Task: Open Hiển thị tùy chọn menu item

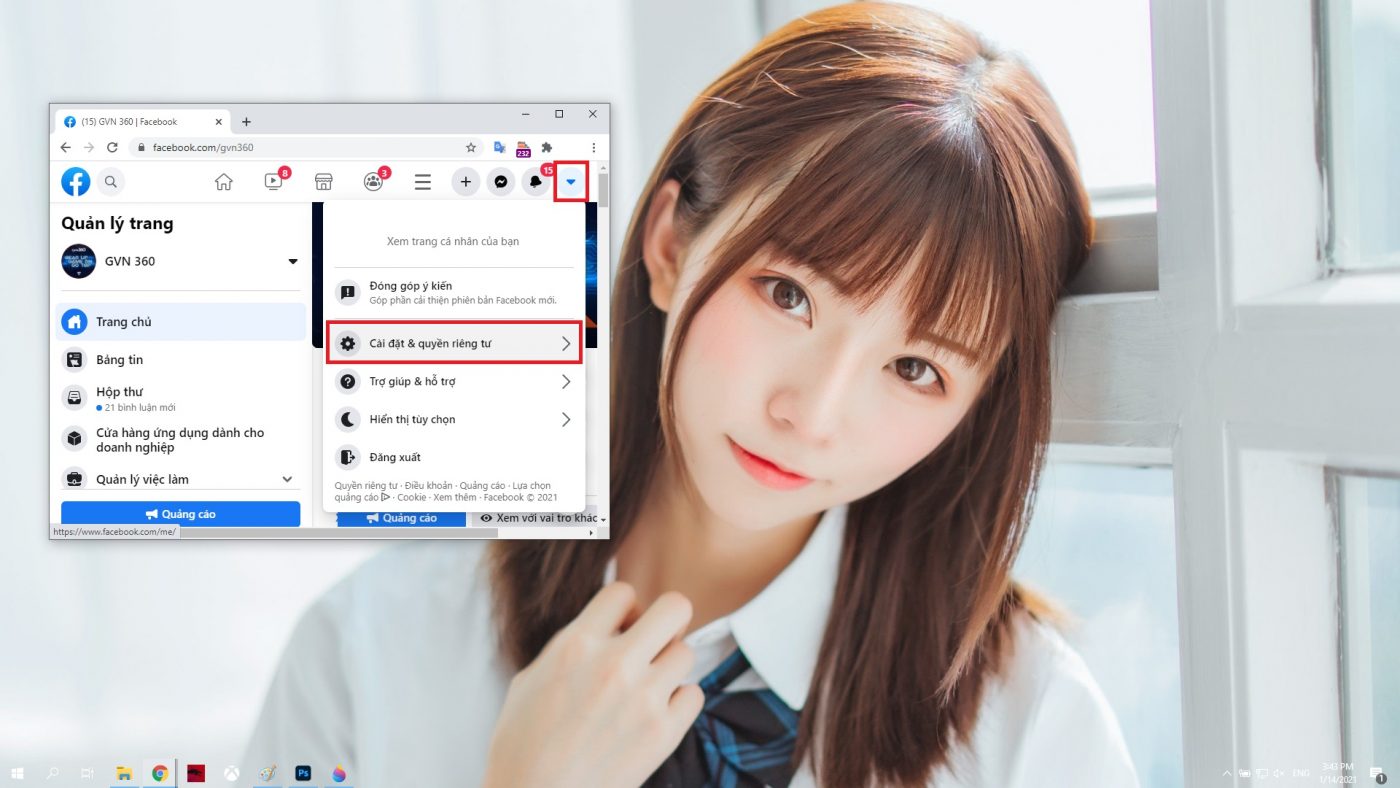Action: coord(454,419)
